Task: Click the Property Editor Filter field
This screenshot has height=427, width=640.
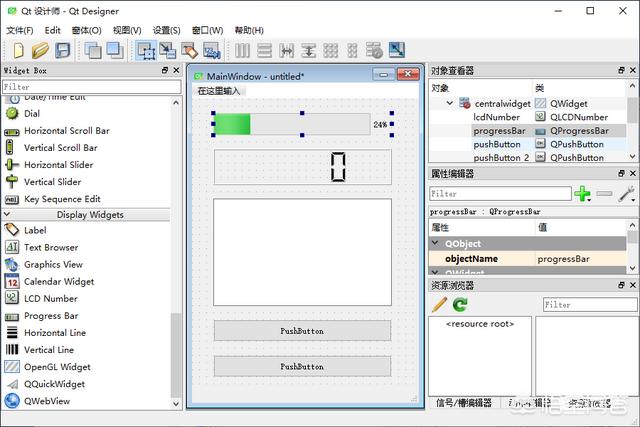Action: (500, 193)
